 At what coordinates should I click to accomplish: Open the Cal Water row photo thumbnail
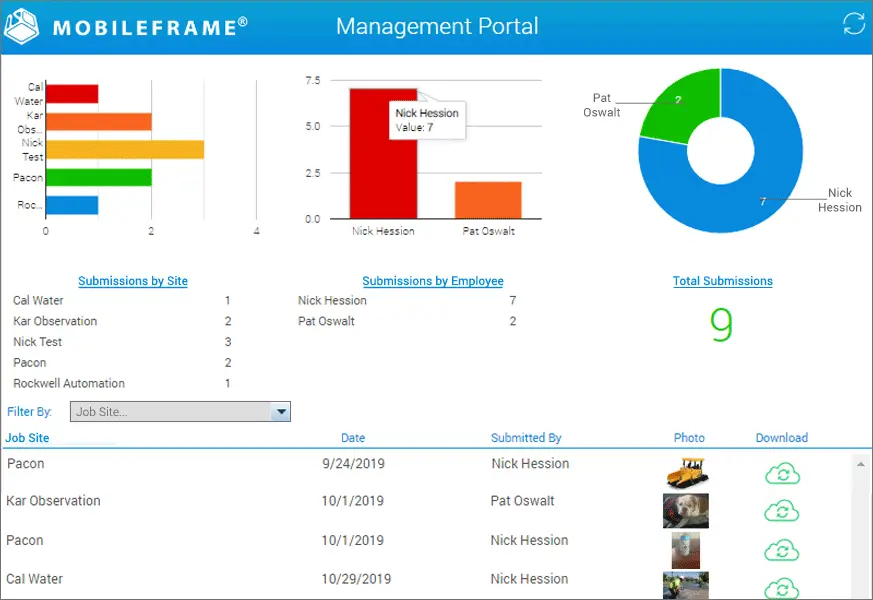(686, 586)
